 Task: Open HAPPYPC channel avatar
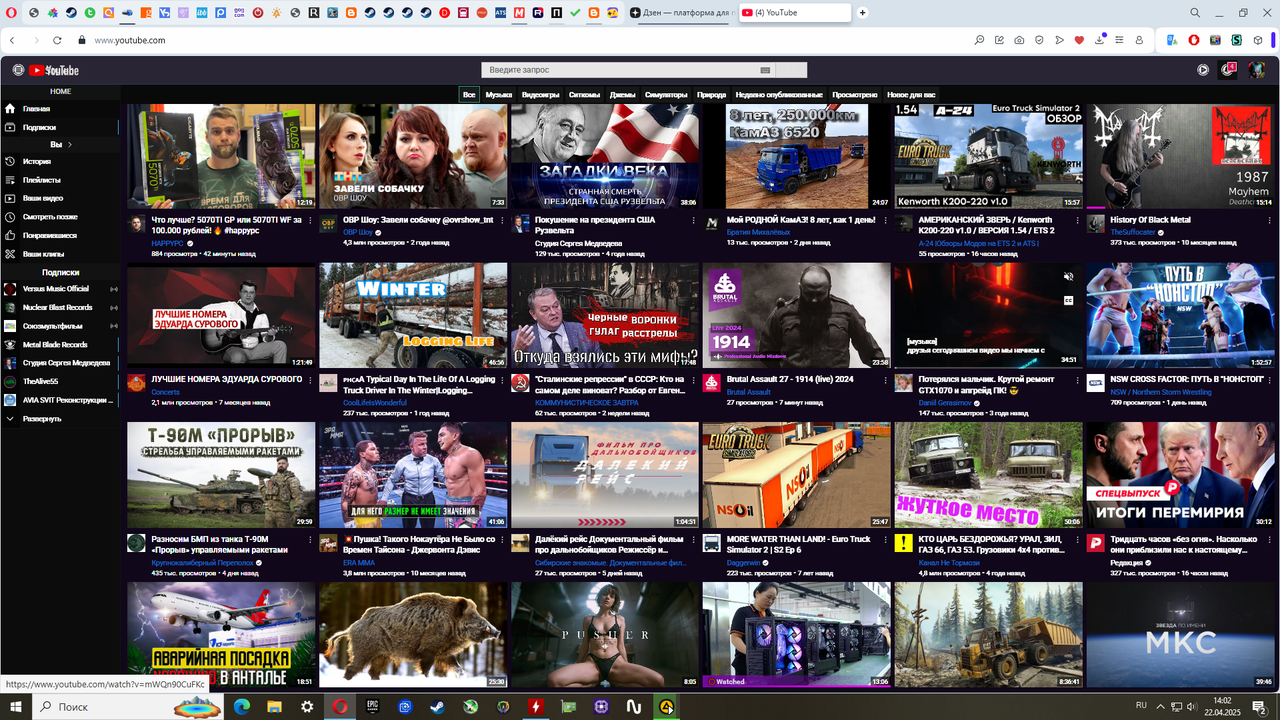click(x=136, y=224)
